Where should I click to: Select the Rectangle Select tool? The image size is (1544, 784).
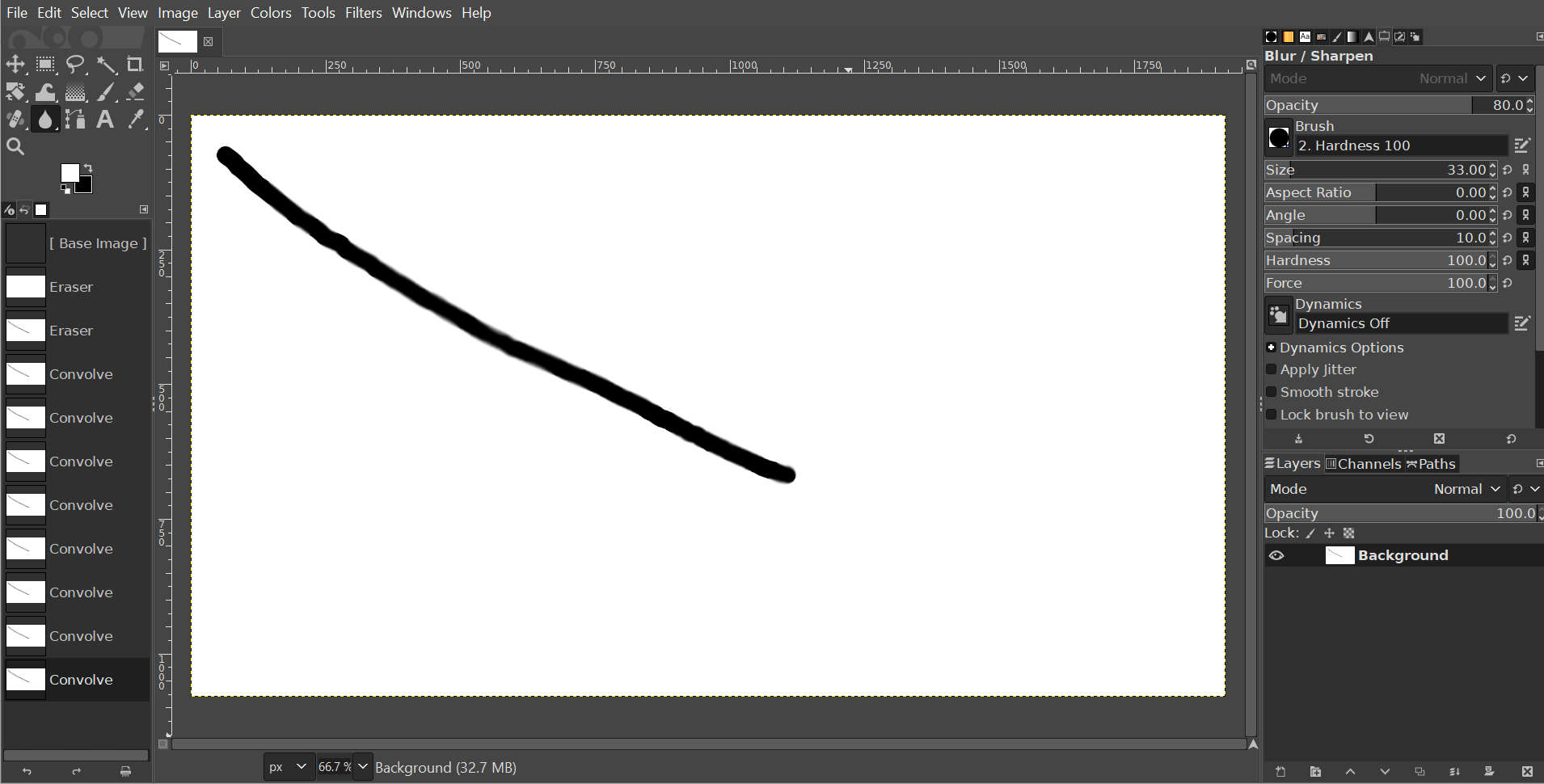click(x=45, y=65)
